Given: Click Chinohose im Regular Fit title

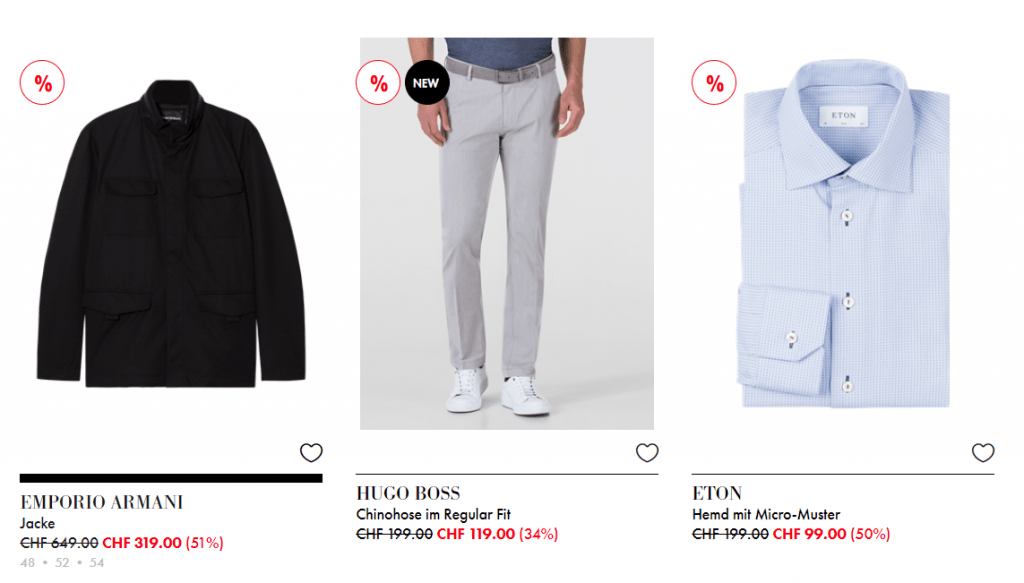Looking at the screenshot, I should (434, 514).
